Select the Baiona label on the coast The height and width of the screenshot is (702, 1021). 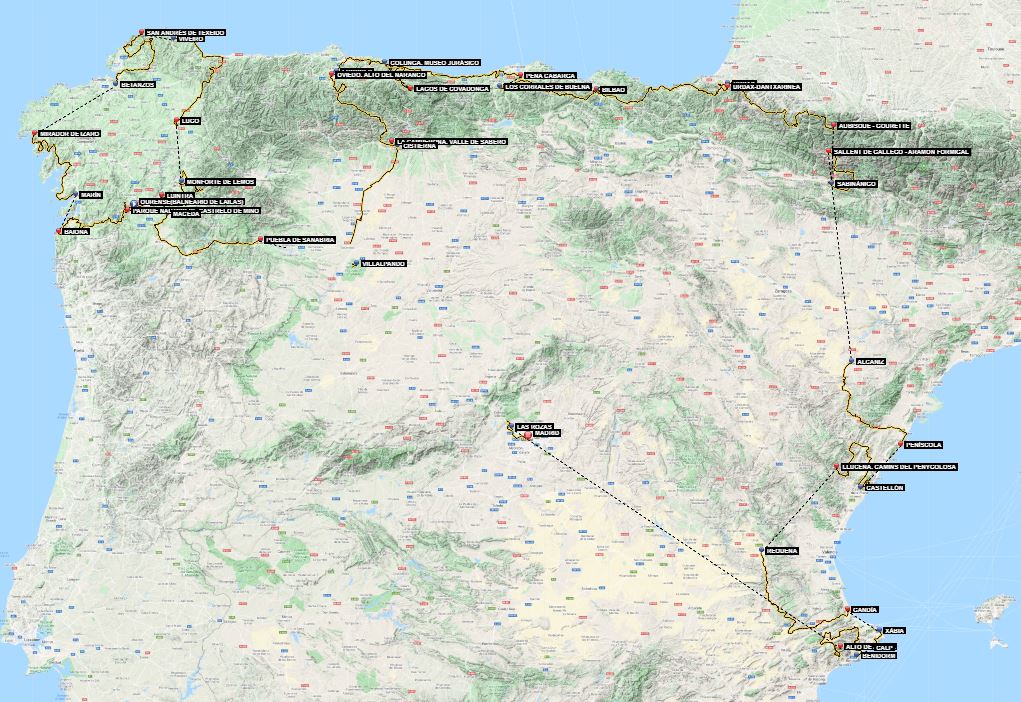75,231
